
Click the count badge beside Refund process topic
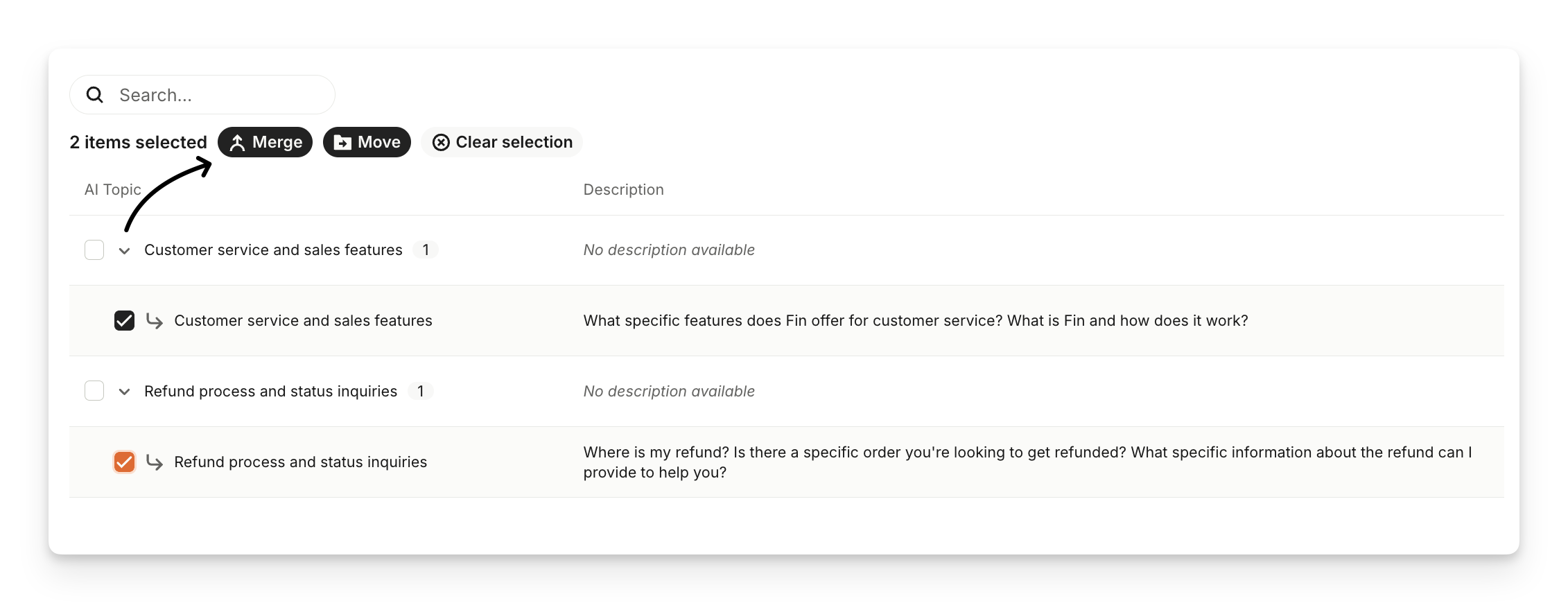420,391
